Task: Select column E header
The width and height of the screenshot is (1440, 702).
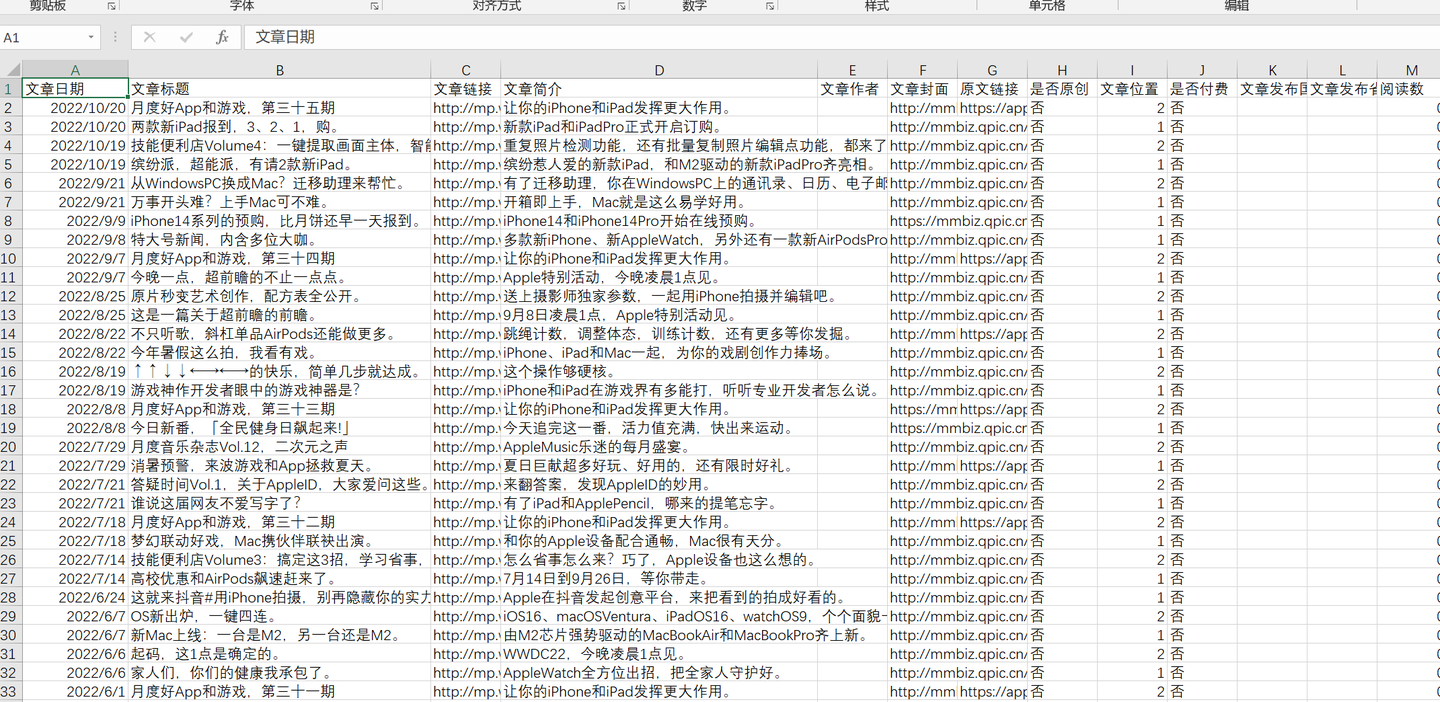Action: [x=852, y=70]
